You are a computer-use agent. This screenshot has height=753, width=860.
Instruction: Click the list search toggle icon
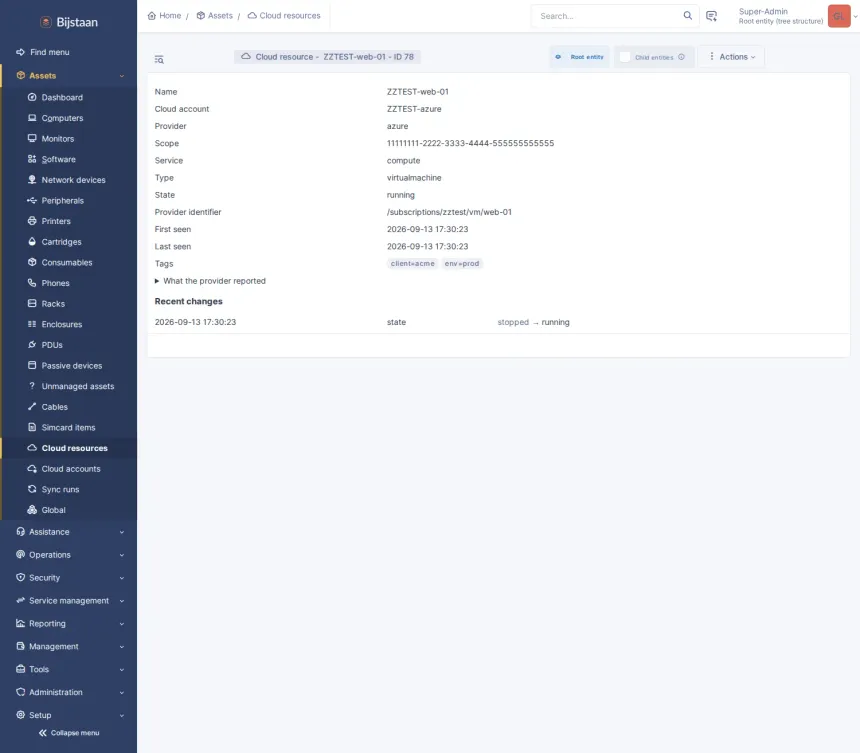click(x=159, y=59)
